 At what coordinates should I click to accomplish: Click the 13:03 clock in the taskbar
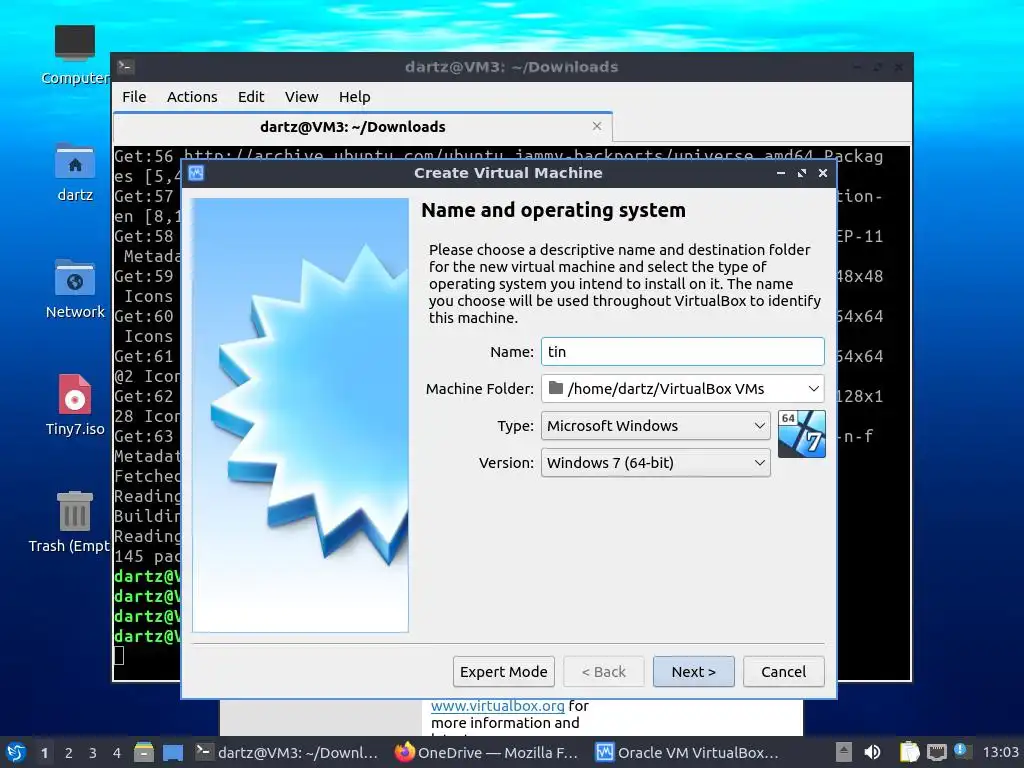1000,752
